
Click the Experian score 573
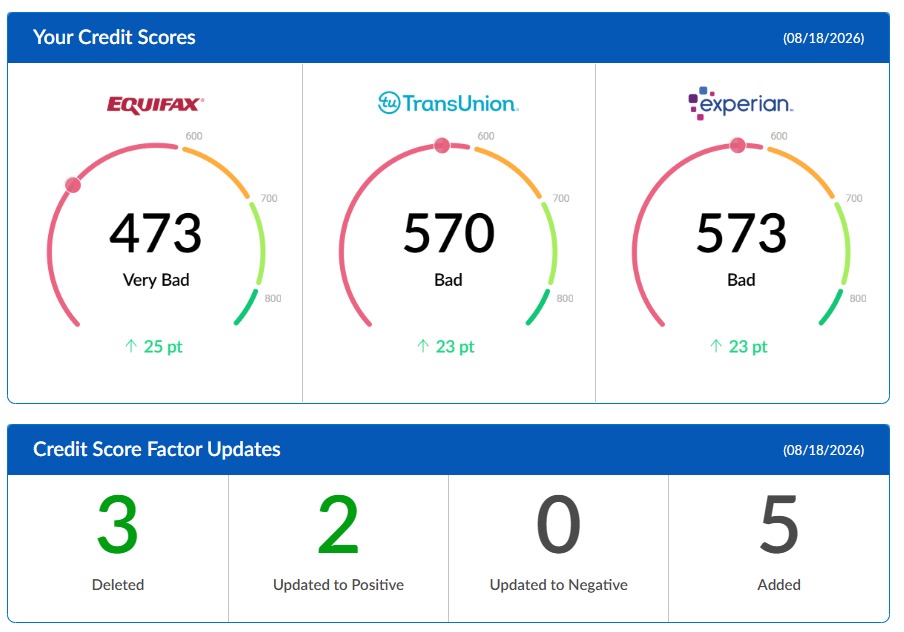point(741,233)
